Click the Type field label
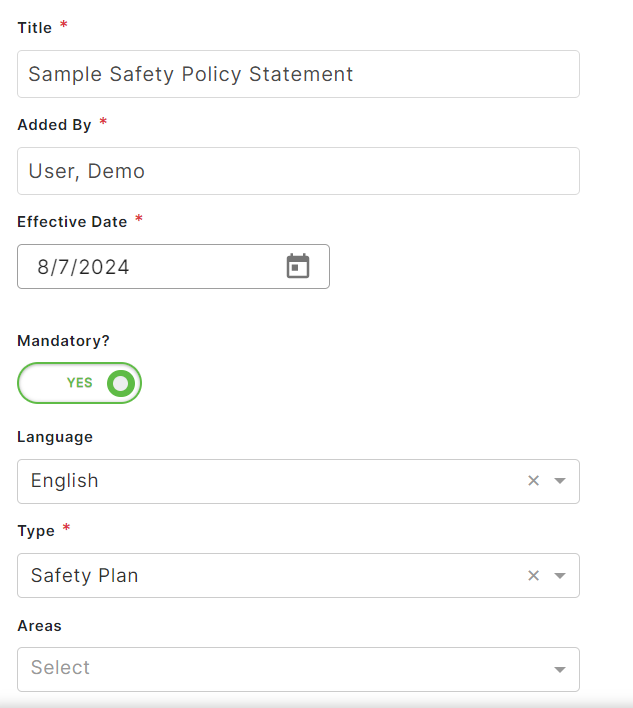This screenshot has height=708, width=633. click(x=36, y=531)
